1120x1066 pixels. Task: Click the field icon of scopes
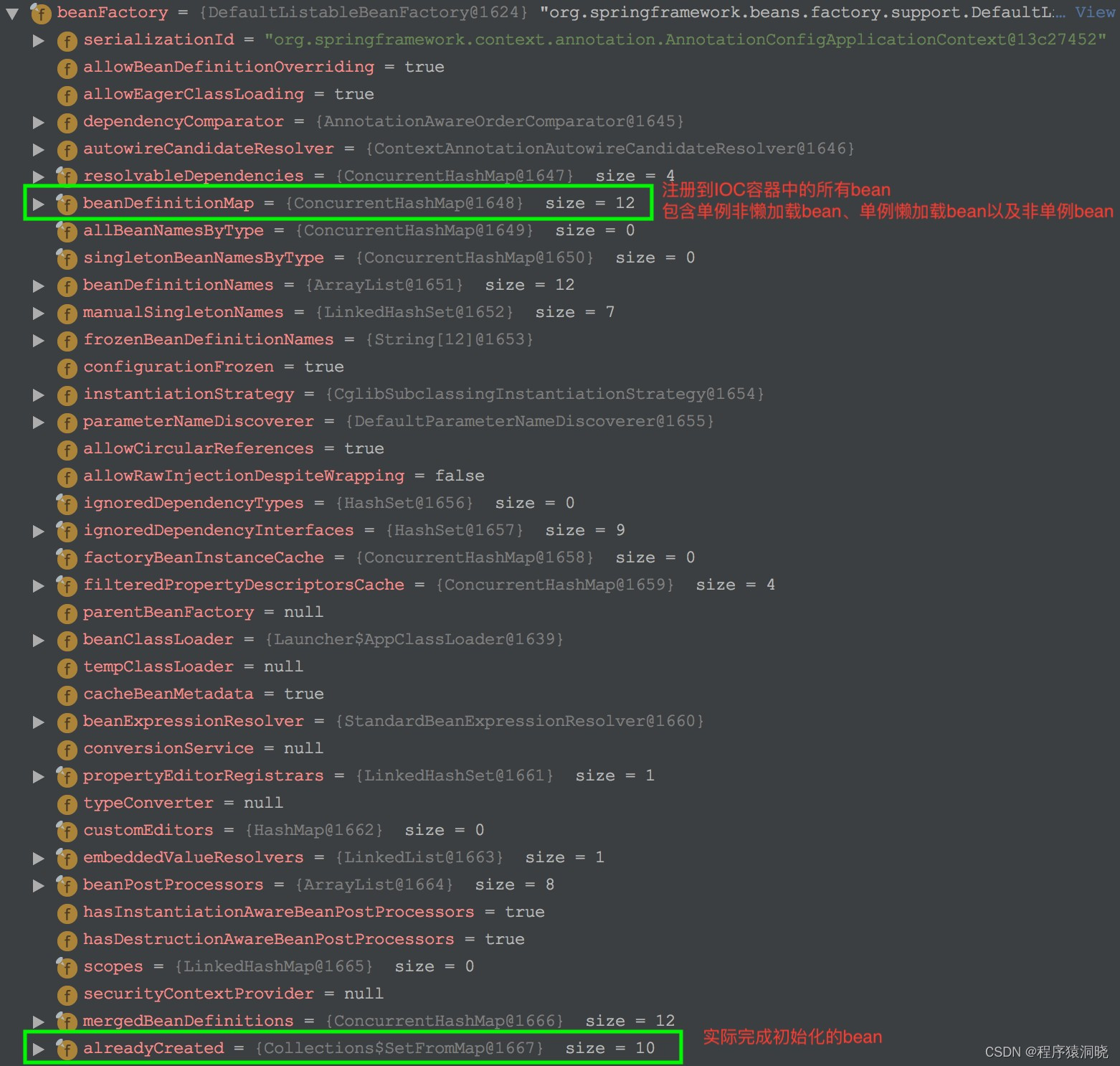click(x=67, y=968)
